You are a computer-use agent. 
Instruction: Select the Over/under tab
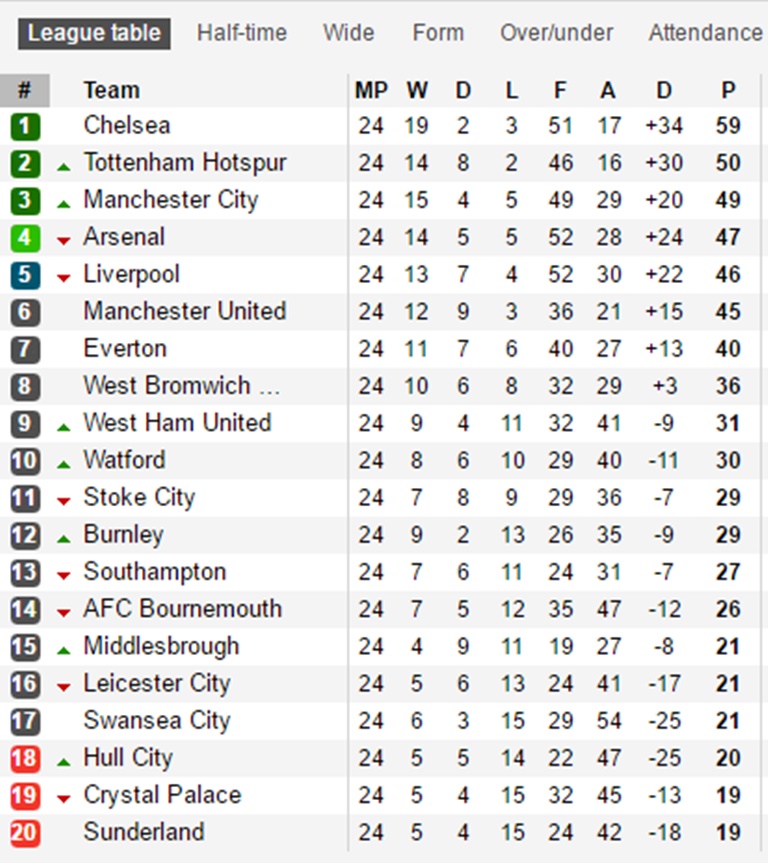click(x=557, y=33)
